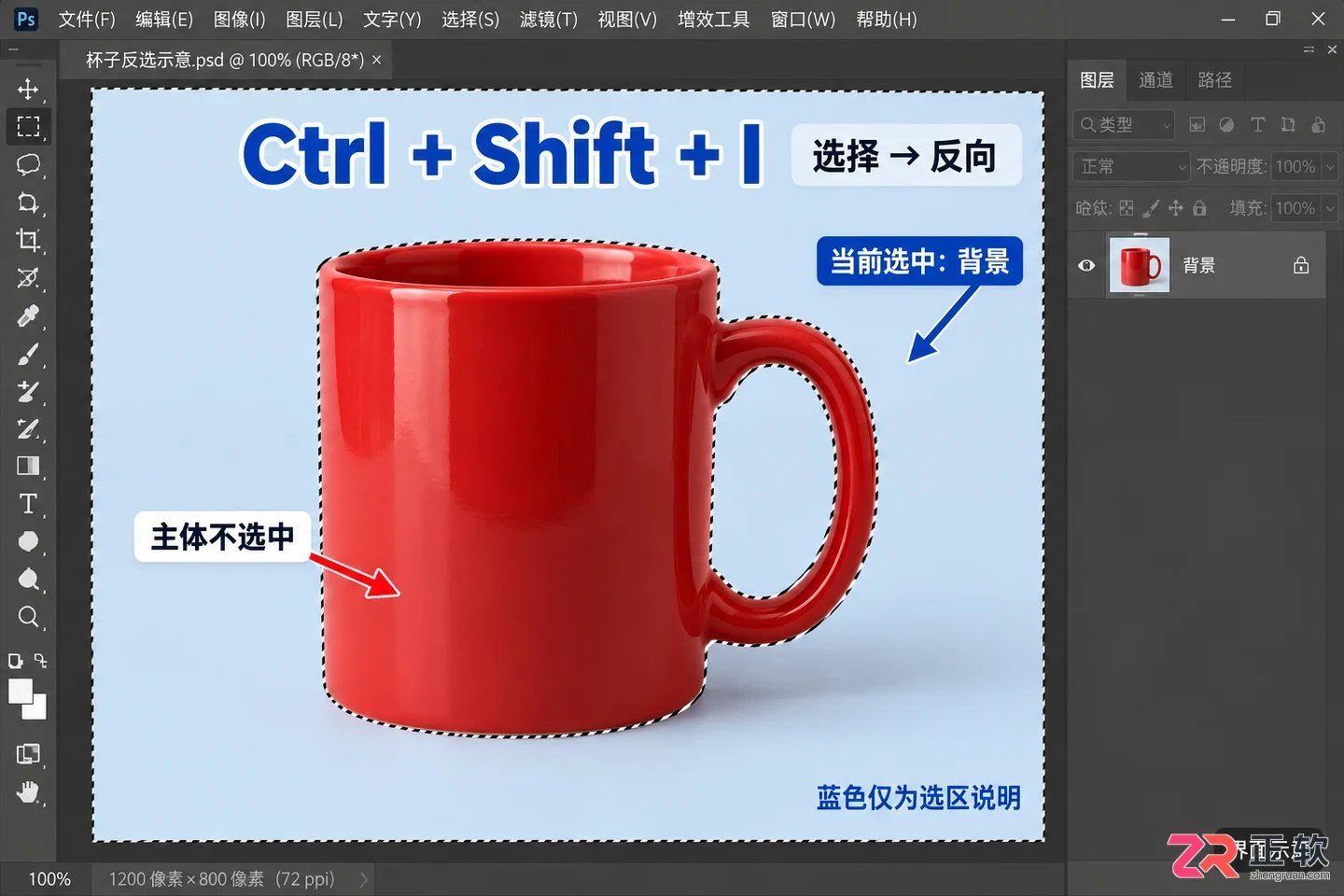Image resolution: width=1344 pixels, height=896 pixels.
Task: Close the 杯子反选示意.psd document tab
Action: pos(377,61)
